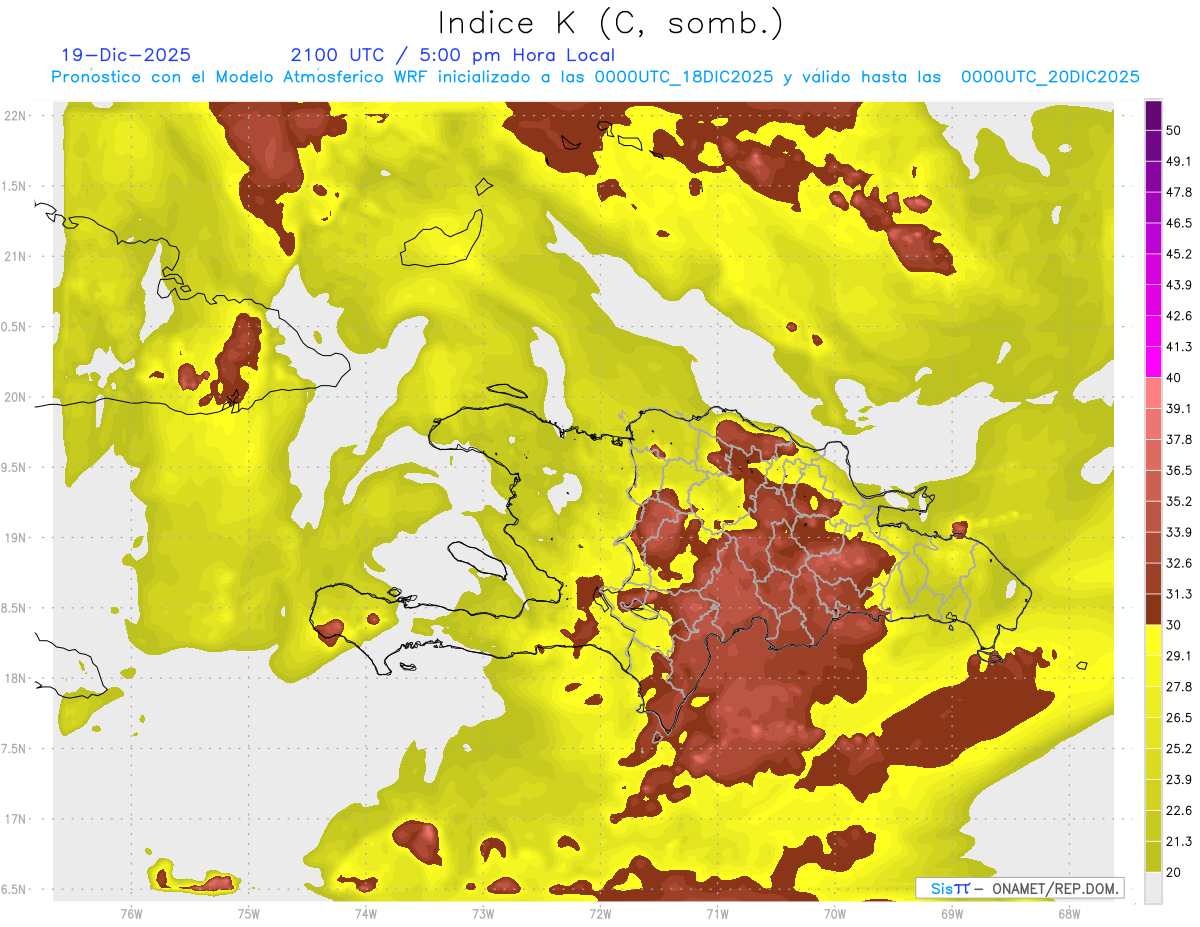Click the colorbar value "33.9"
This screenshot has width=1200, height=927.
[1178, 532]
